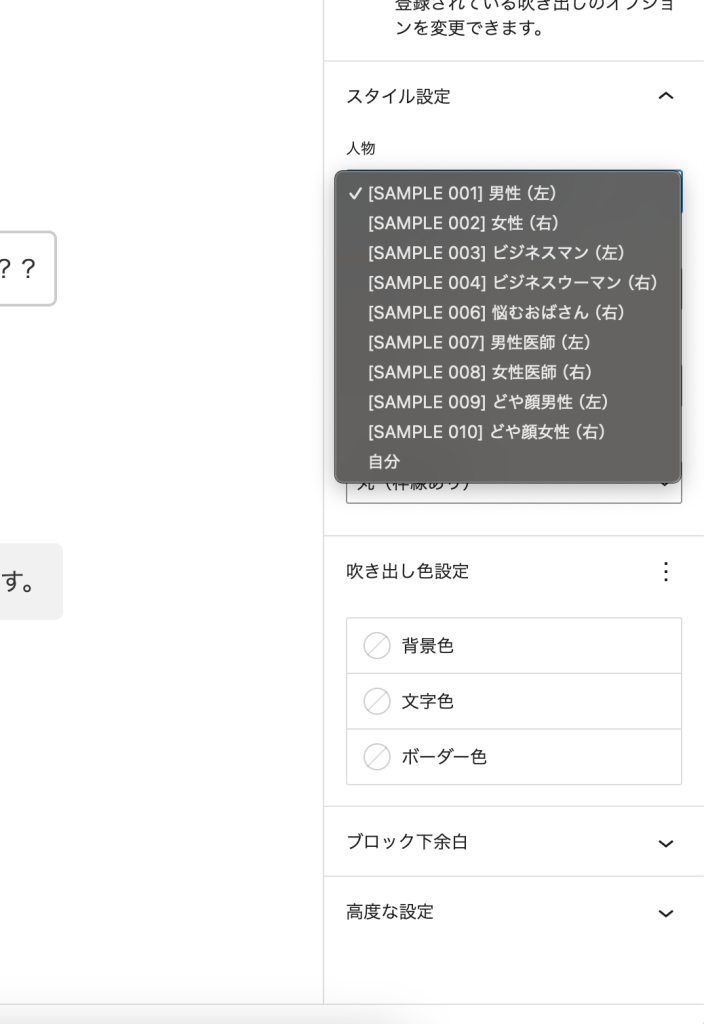Open the 背景色 color setting button
Image resolution: width=704 pixels, height=1024 pixels.
[x=514, y=646]
